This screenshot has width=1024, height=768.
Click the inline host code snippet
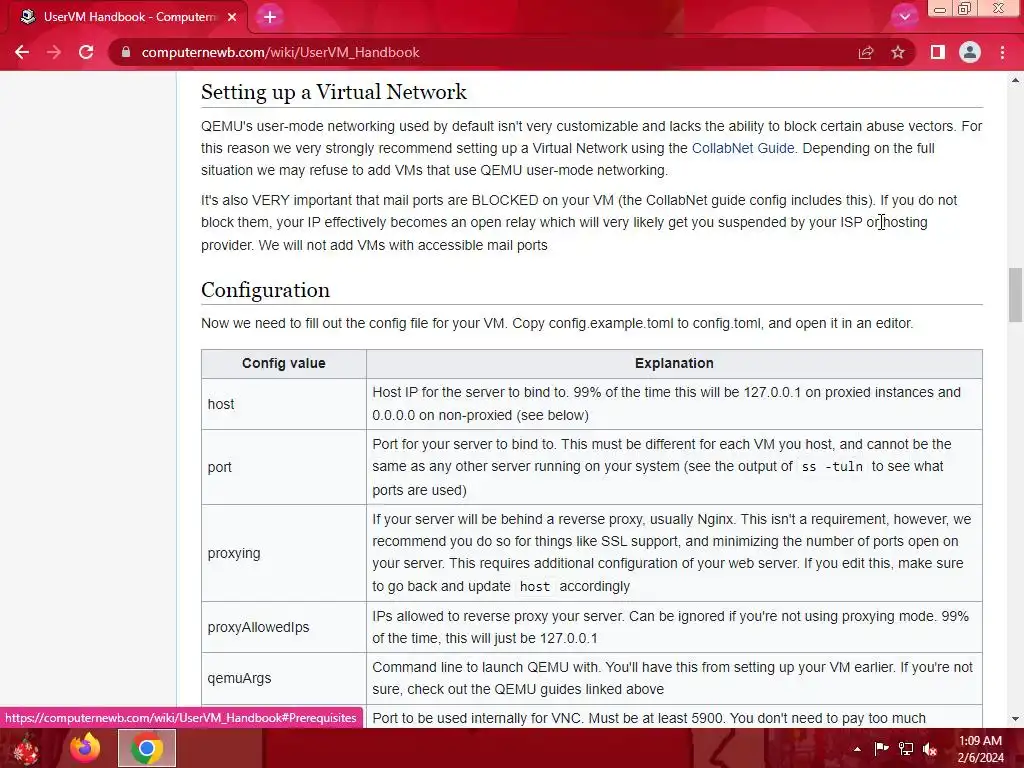tap(535, 586)
